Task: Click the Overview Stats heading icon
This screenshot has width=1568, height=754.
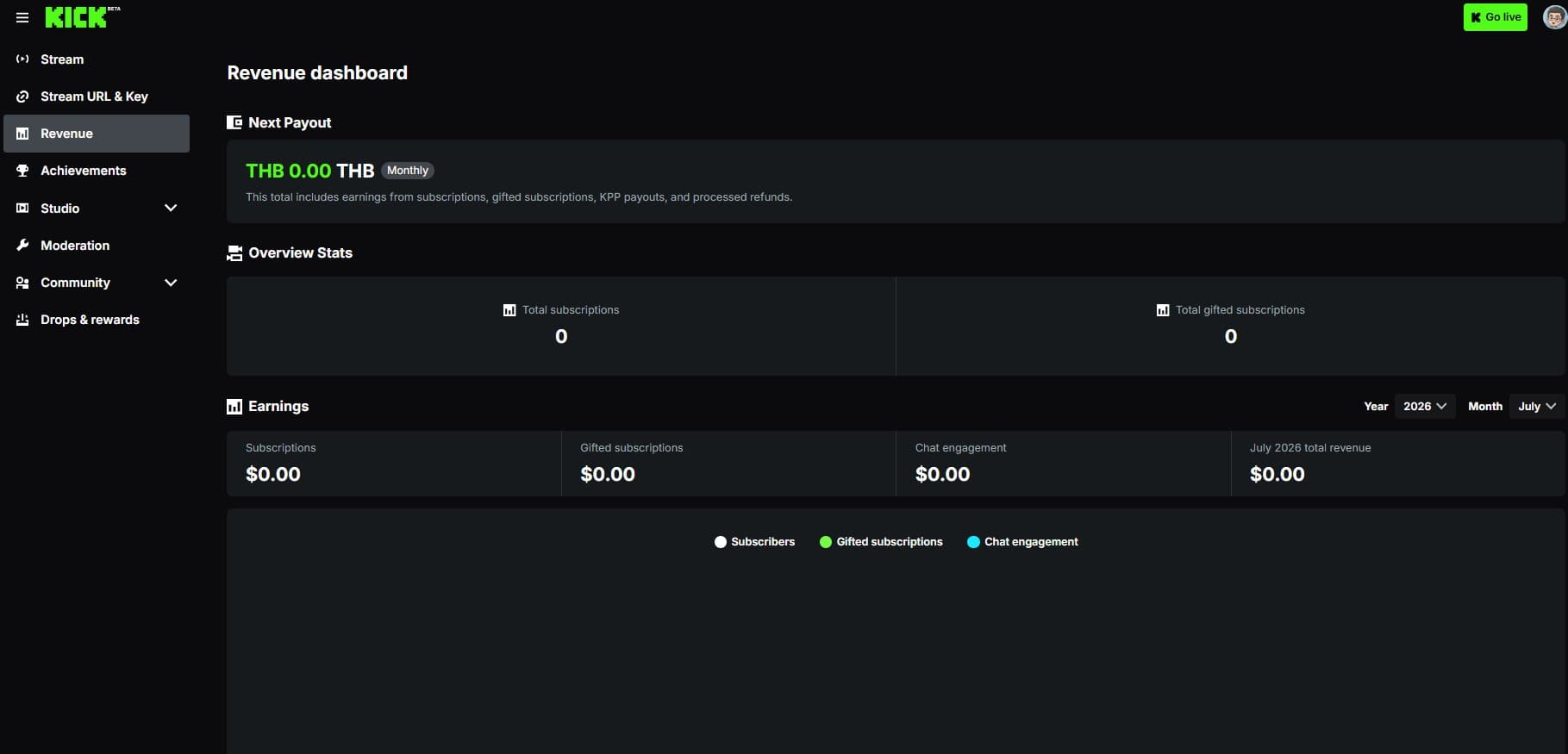Action: coord(234,253)
